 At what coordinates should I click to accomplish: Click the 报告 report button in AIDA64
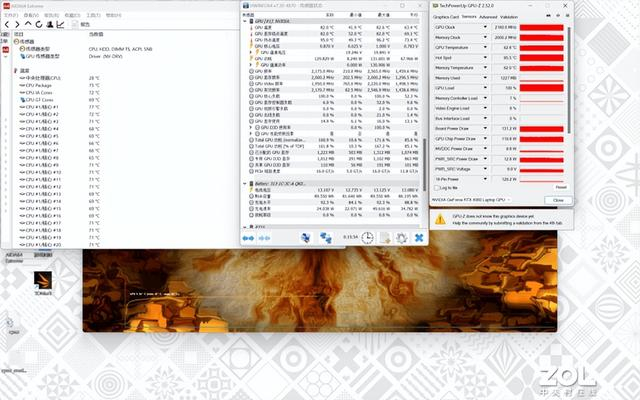[x=85, y=24]
